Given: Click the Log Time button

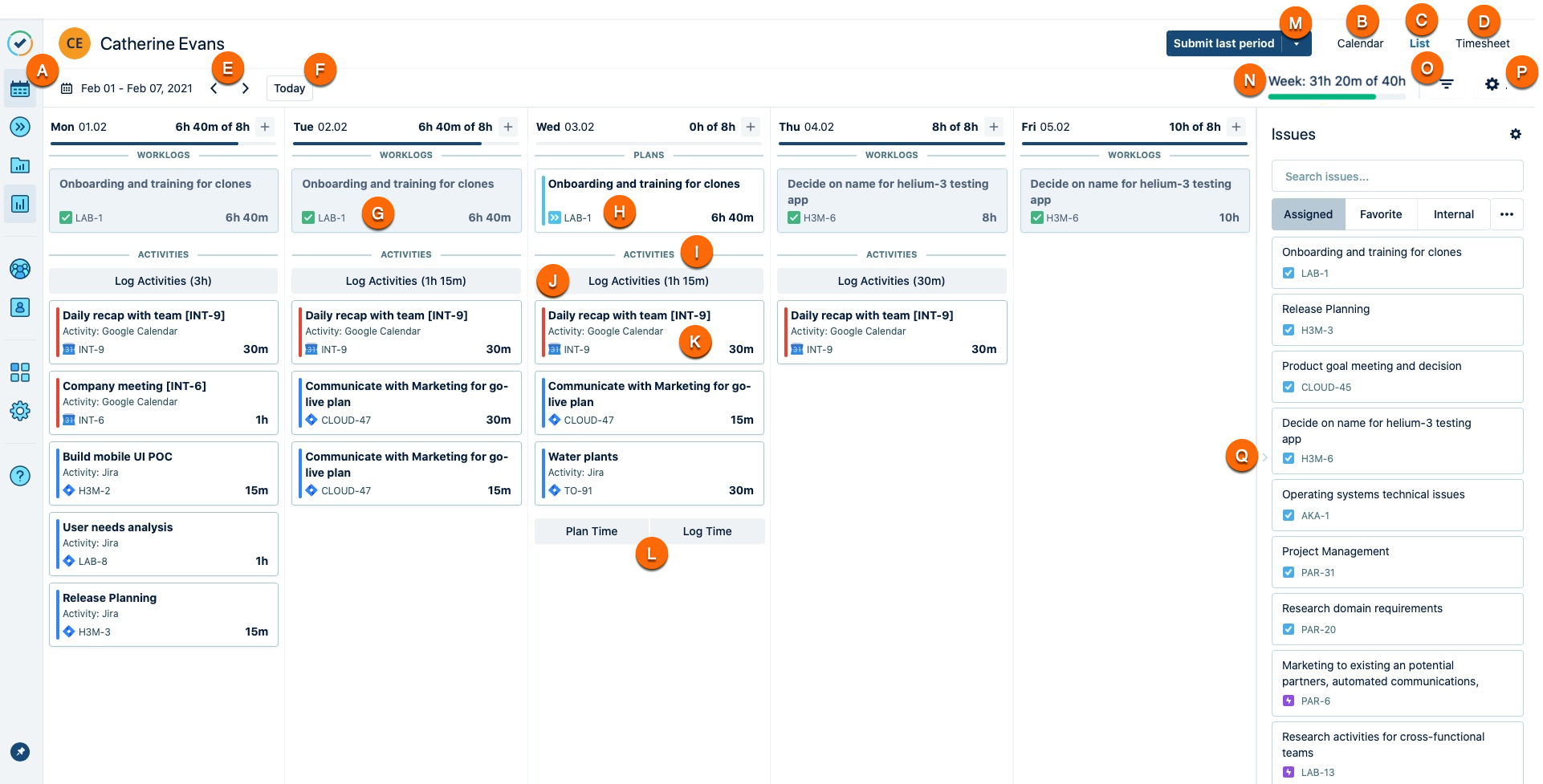Looking at the screenshot, I should 707,531.
